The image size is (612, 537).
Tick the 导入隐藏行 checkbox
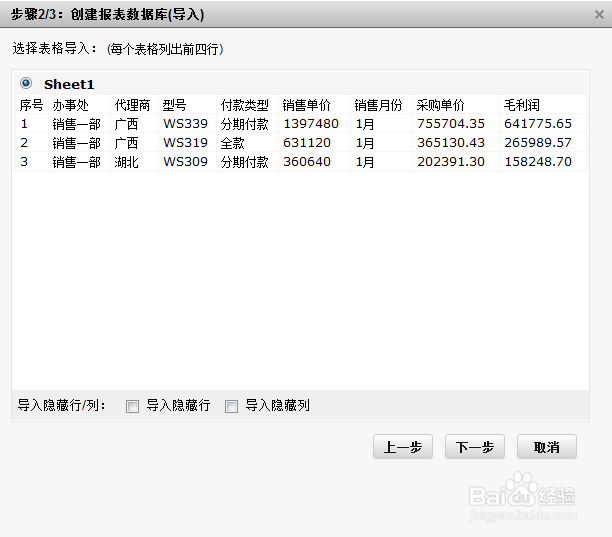(132, 406)
